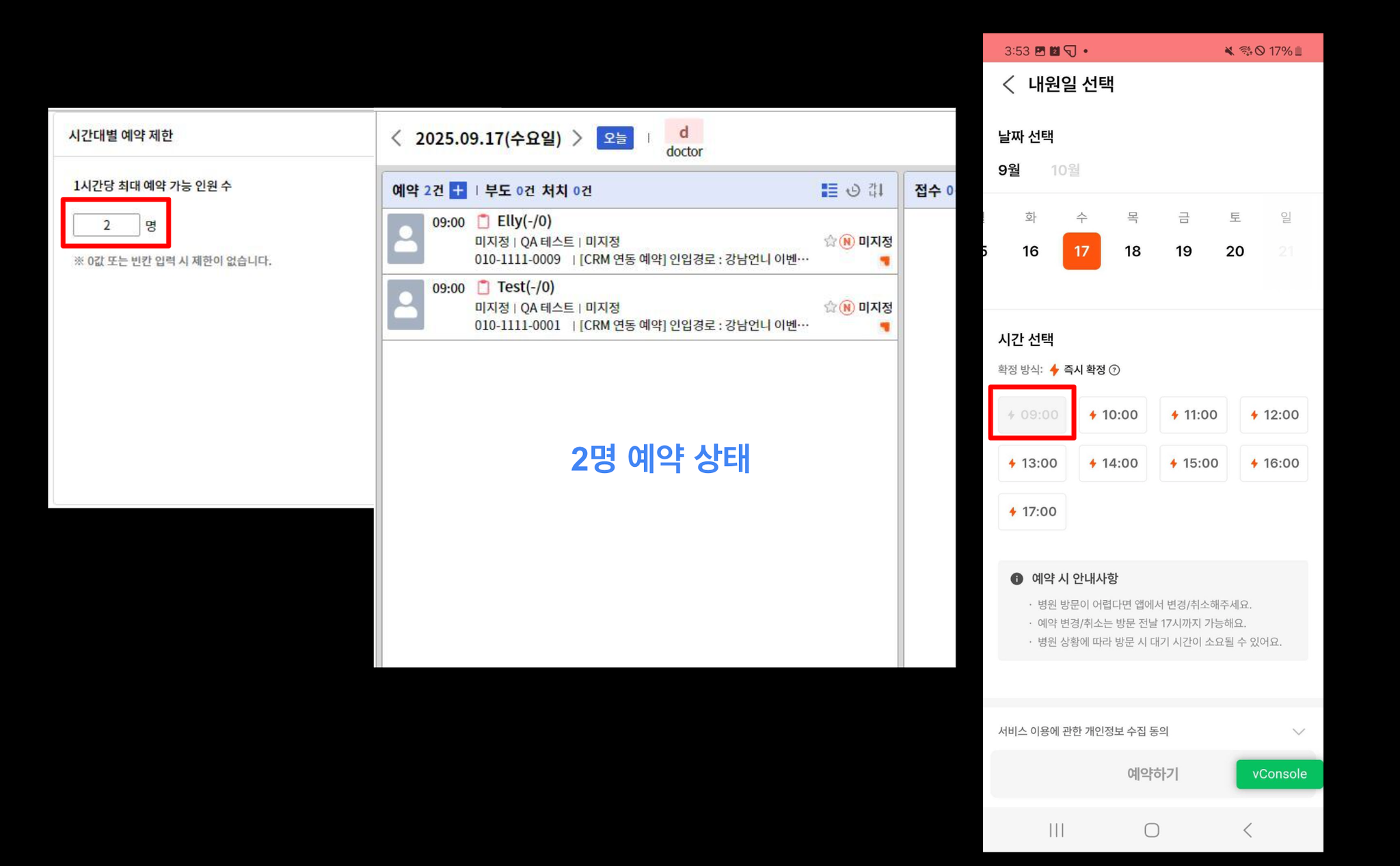1400x866 pixels.
Task: Click the 오늘 today button
Action: (615, 138)
